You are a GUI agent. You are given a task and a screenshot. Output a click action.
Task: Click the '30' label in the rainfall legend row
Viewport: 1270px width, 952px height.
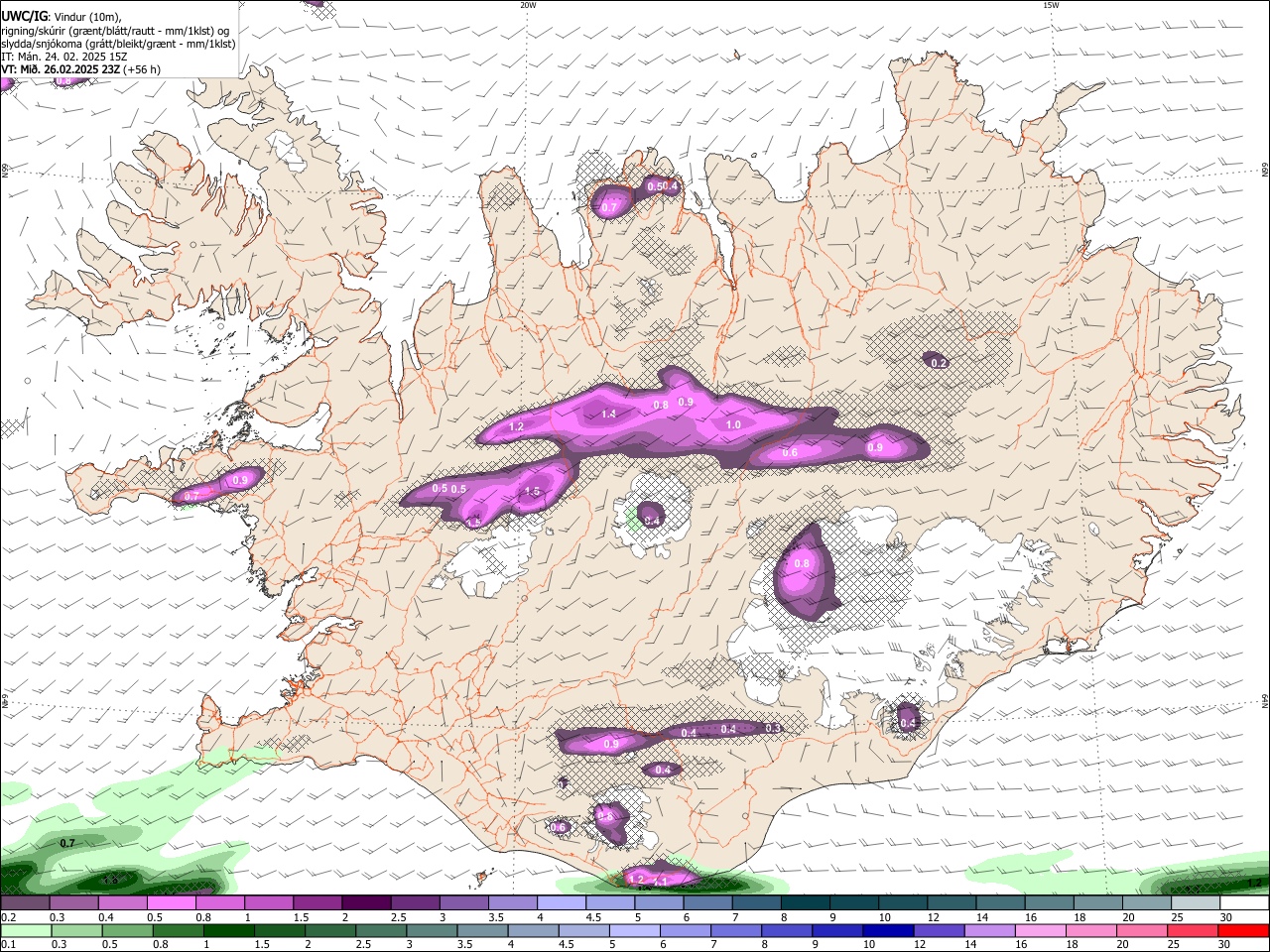1226,945
